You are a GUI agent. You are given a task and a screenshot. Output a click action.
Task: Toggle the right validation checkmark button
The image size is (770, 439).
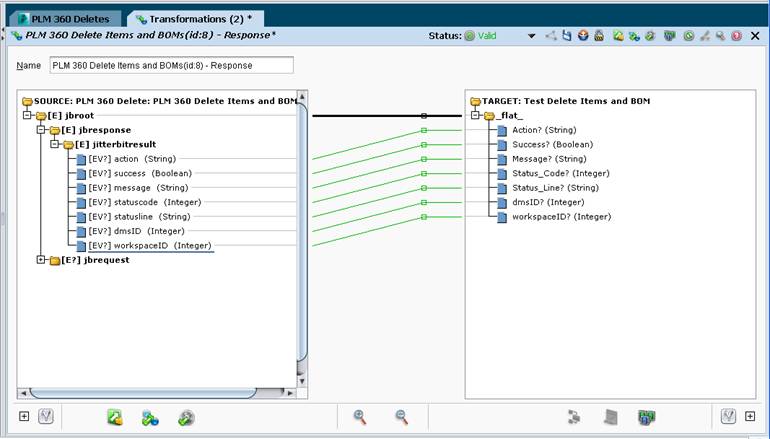tap(728, 416)
